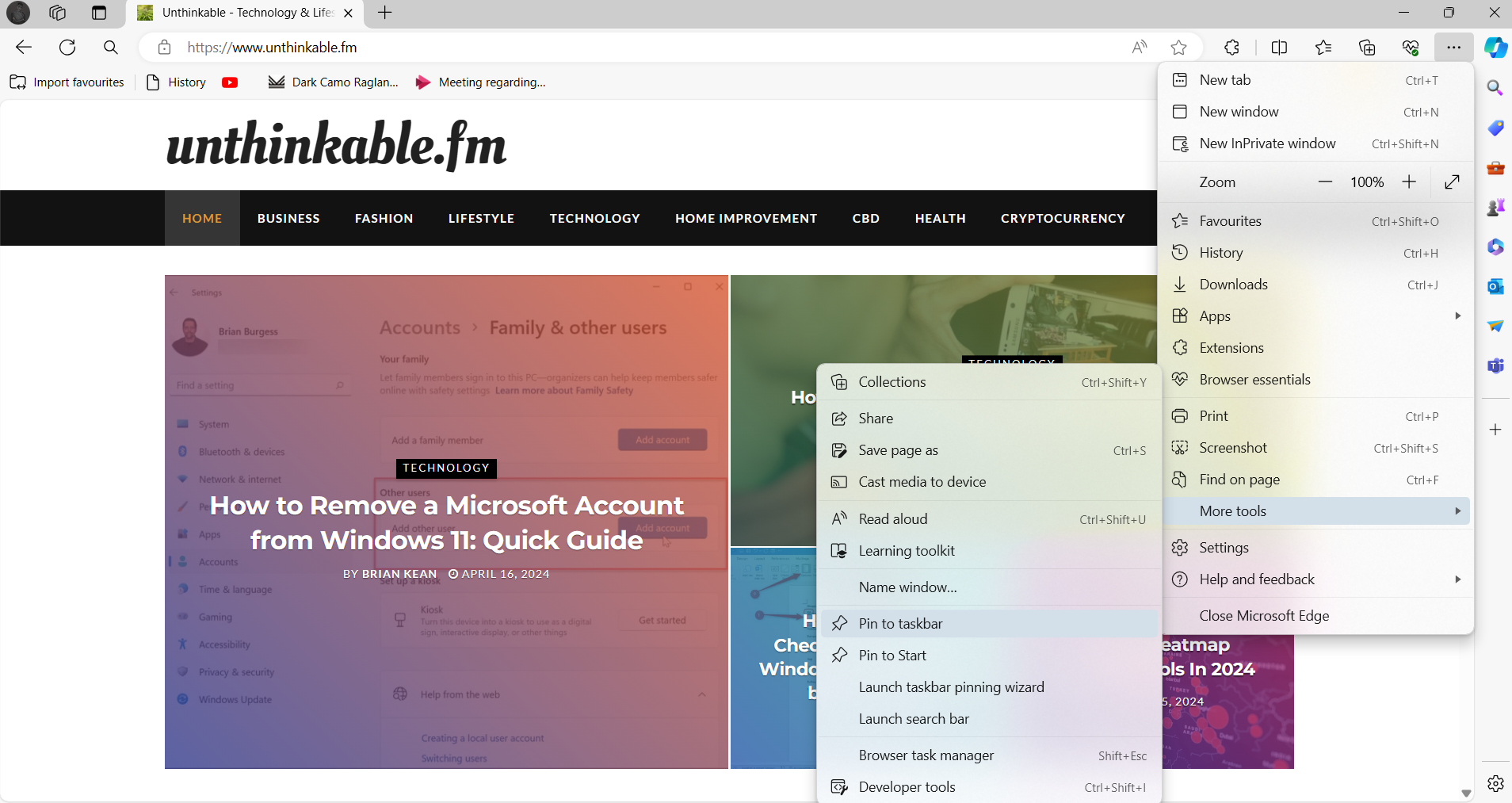
Task: Open sidebar settings gear at bottom
Action: 1495,783
